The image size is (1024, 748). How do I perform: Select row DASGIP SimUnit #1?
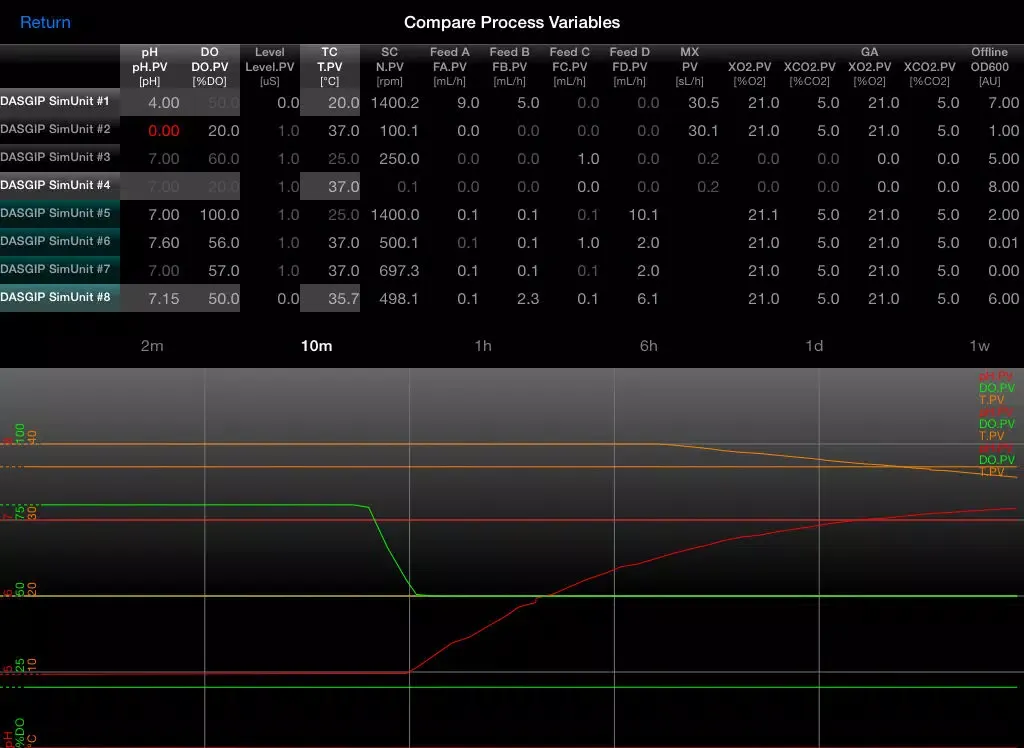coord(60,102)
